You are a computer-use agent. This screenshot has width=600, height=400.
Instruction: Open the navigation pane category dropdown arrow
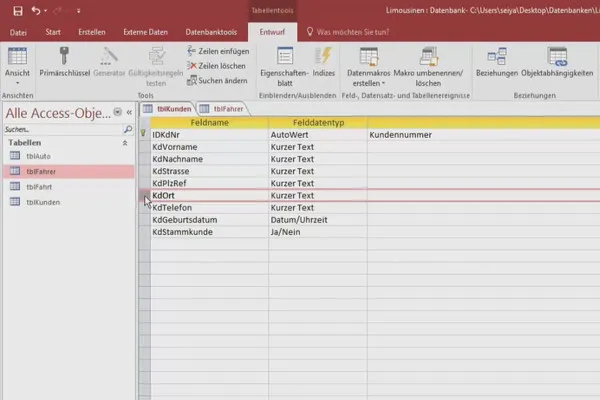117,112
